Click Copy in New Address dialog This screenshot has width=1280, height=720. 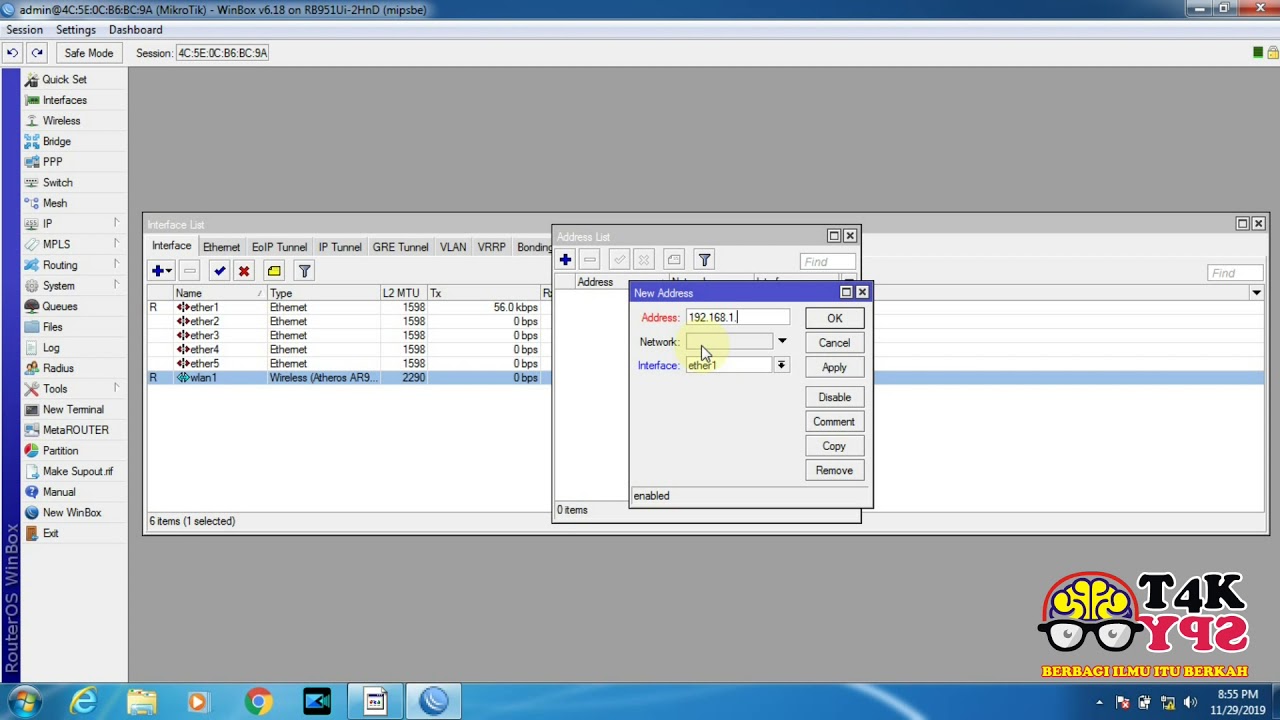[834, 446]
